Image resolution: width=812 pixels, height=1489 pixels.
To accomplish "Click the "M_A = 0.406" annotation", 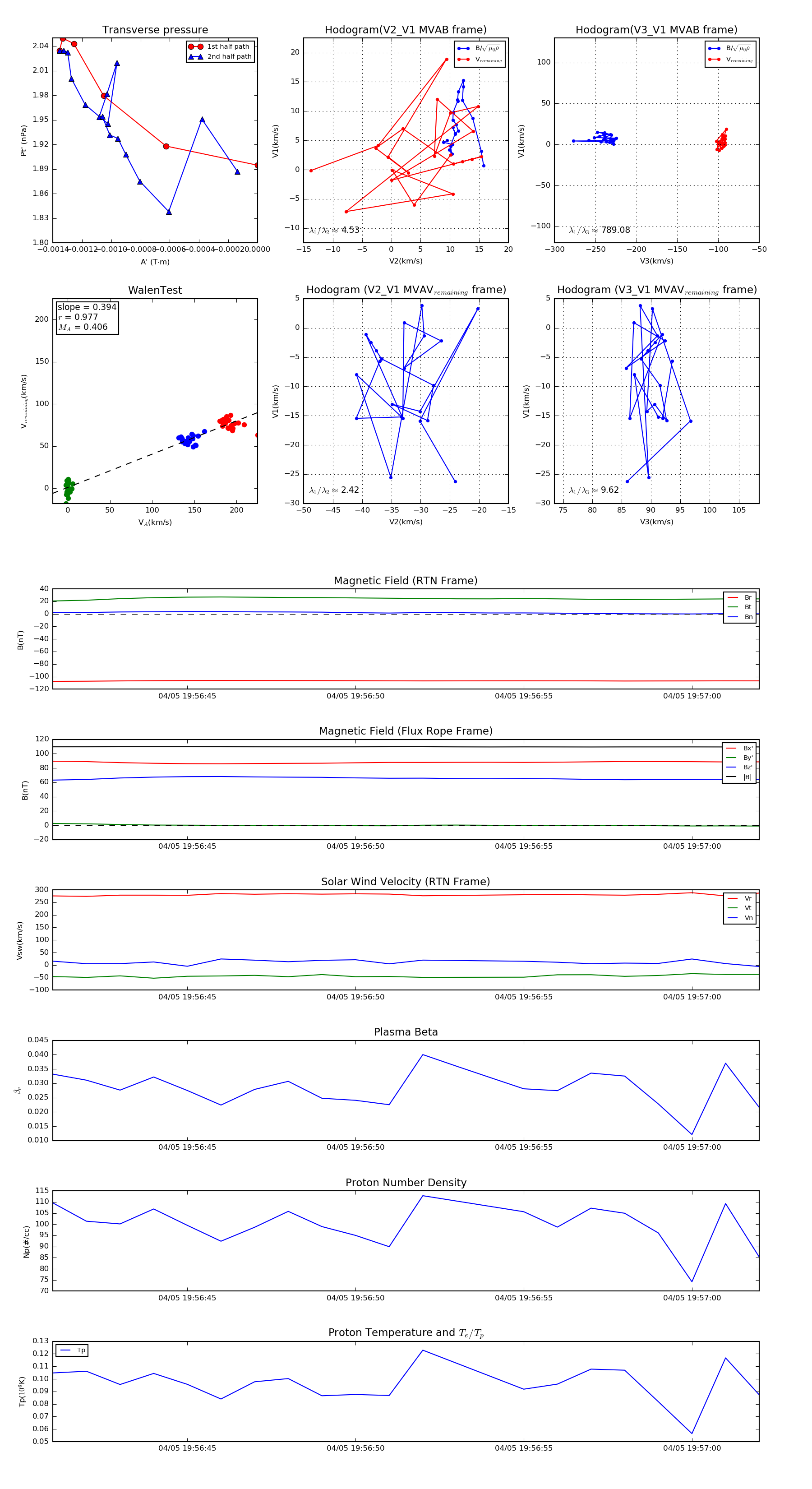I will coord(83,327).
